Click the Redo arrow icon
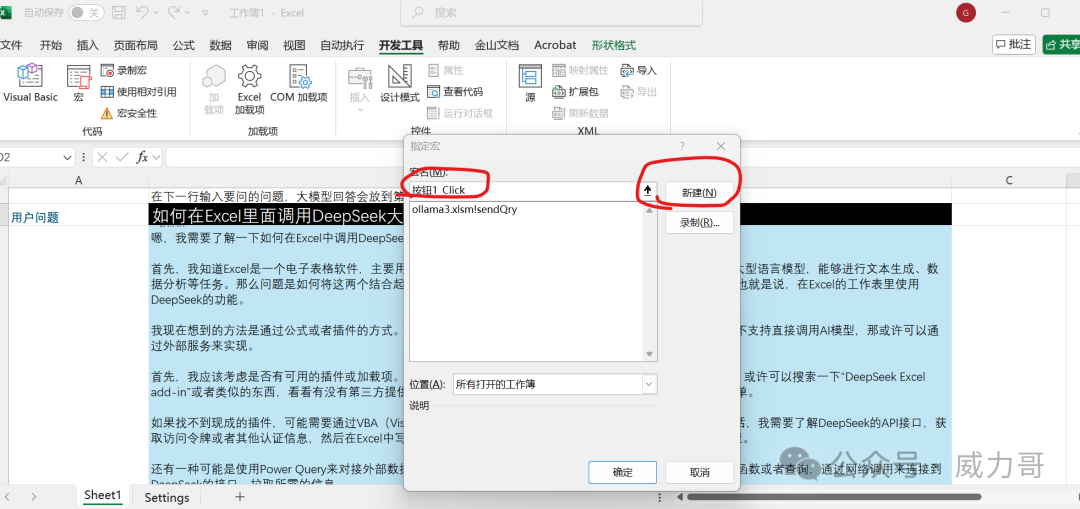Screen dimensions: 1080x509 174,12
